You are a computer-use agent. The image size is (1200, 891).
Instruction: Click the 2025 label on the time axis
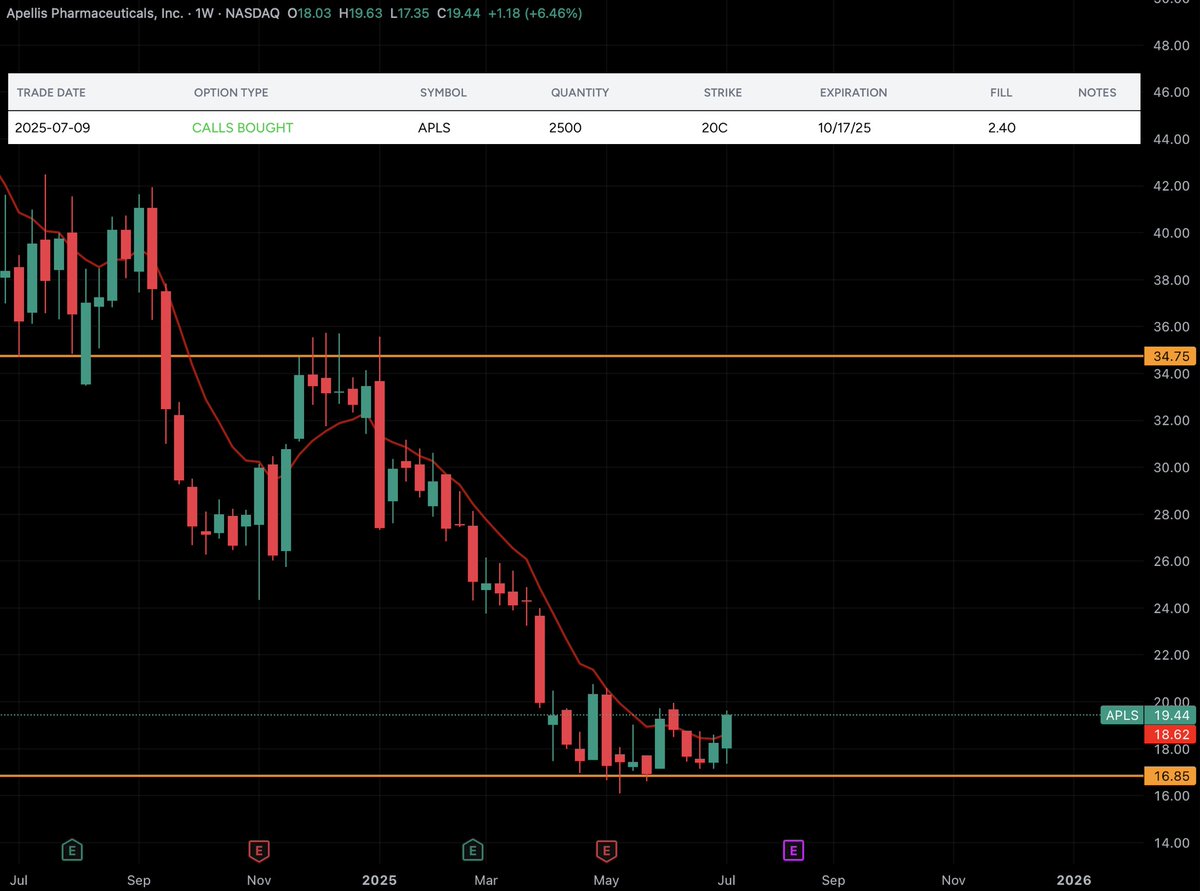[380, 881]
